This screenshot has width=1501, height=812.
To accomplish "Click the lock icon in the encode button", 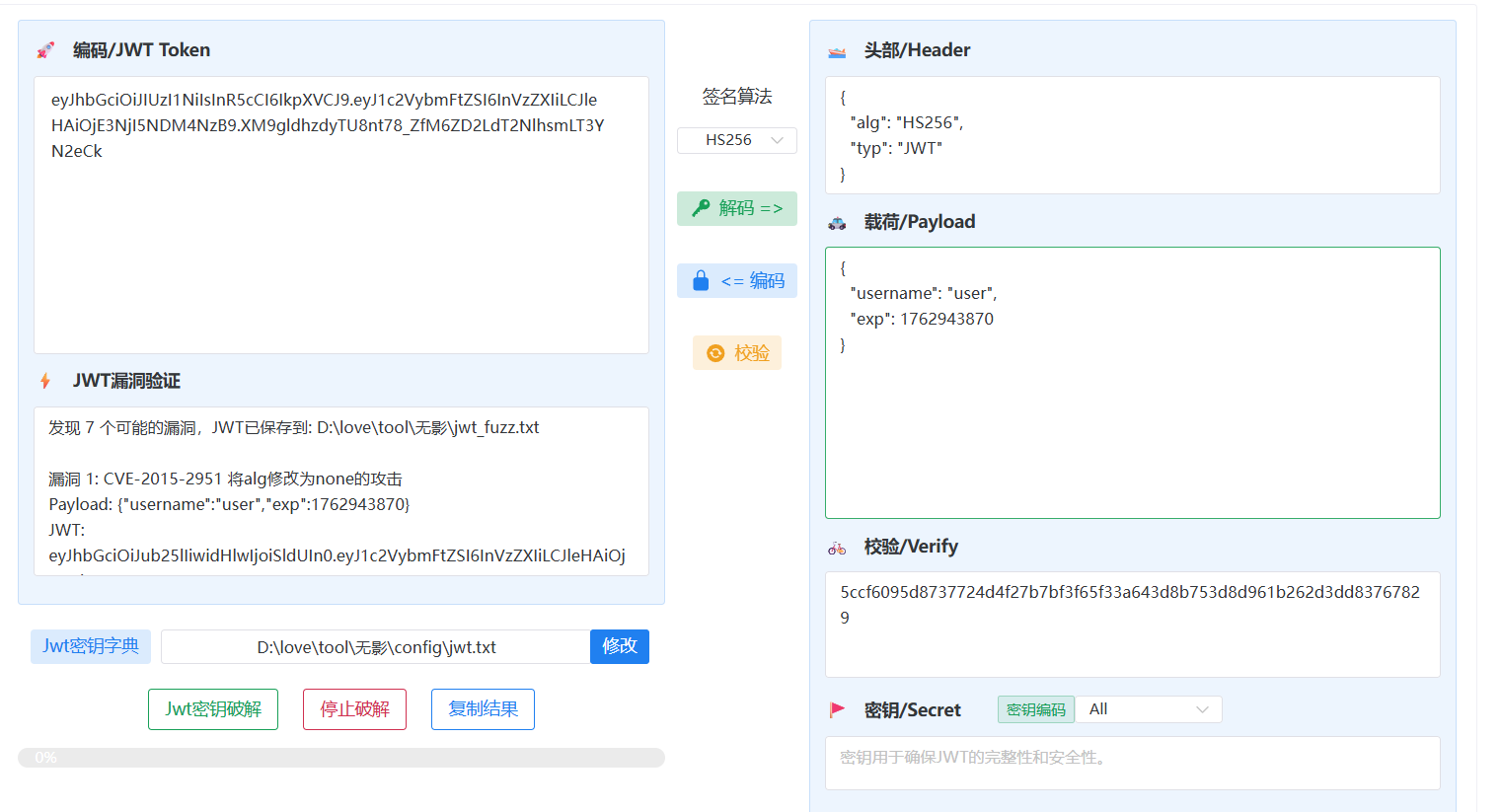I will [x=701, y=281].
